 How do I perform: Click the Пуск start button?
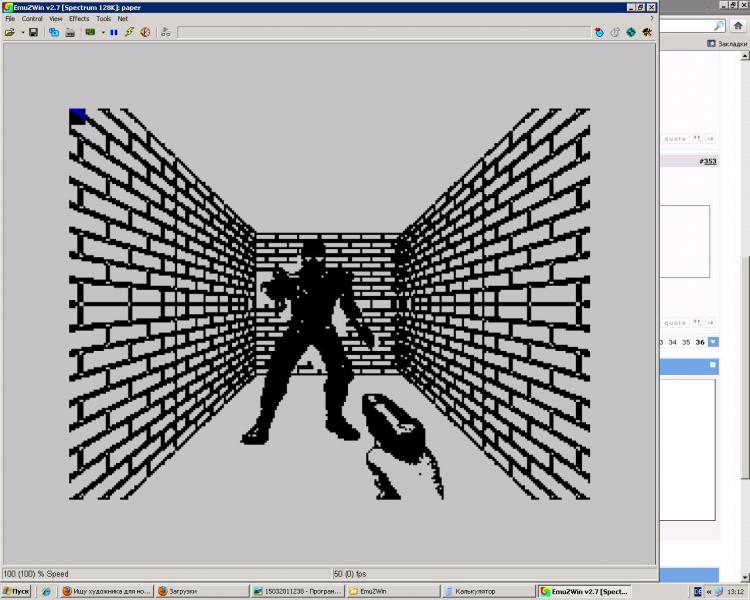(x=16, y=591)
